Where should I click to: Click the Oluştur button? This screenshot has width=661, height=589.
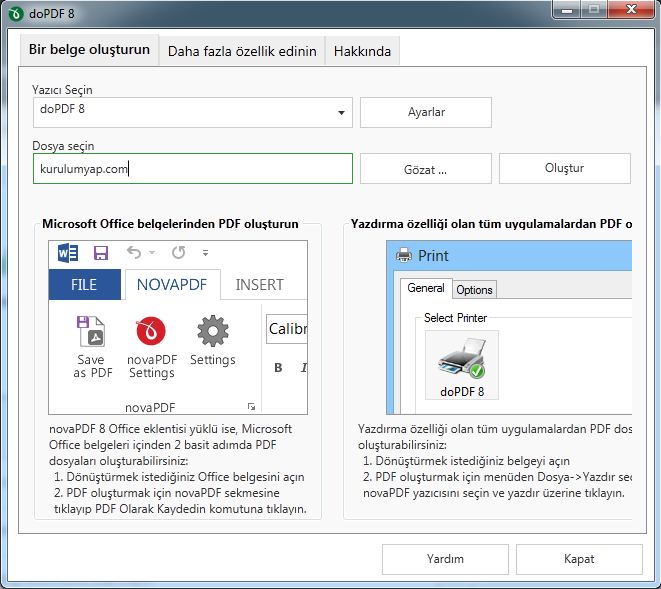(564, 168)
